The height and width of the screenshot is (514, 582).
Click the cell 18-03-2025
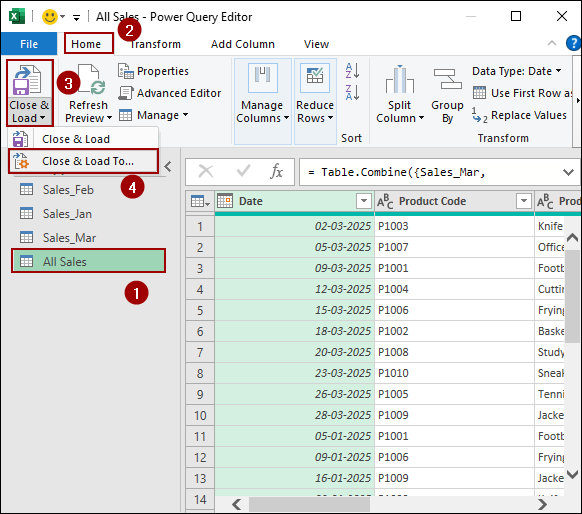pyautogui.click(x=294, y=331)
